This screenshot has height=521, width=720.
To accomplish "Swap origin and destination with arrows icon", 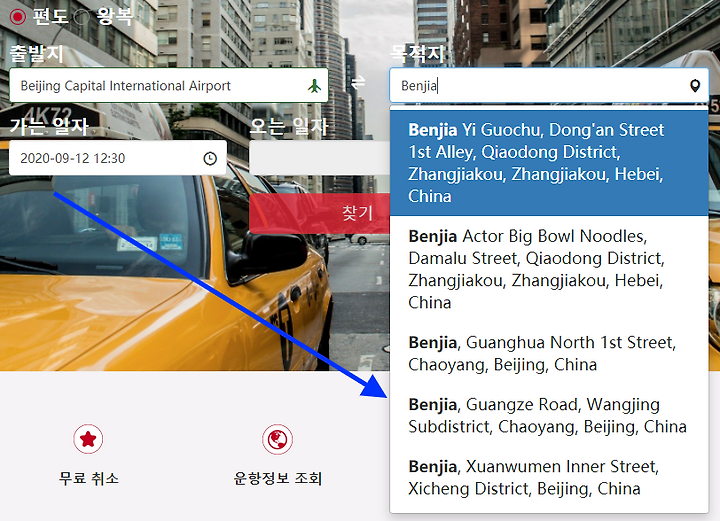I will 358,83.
